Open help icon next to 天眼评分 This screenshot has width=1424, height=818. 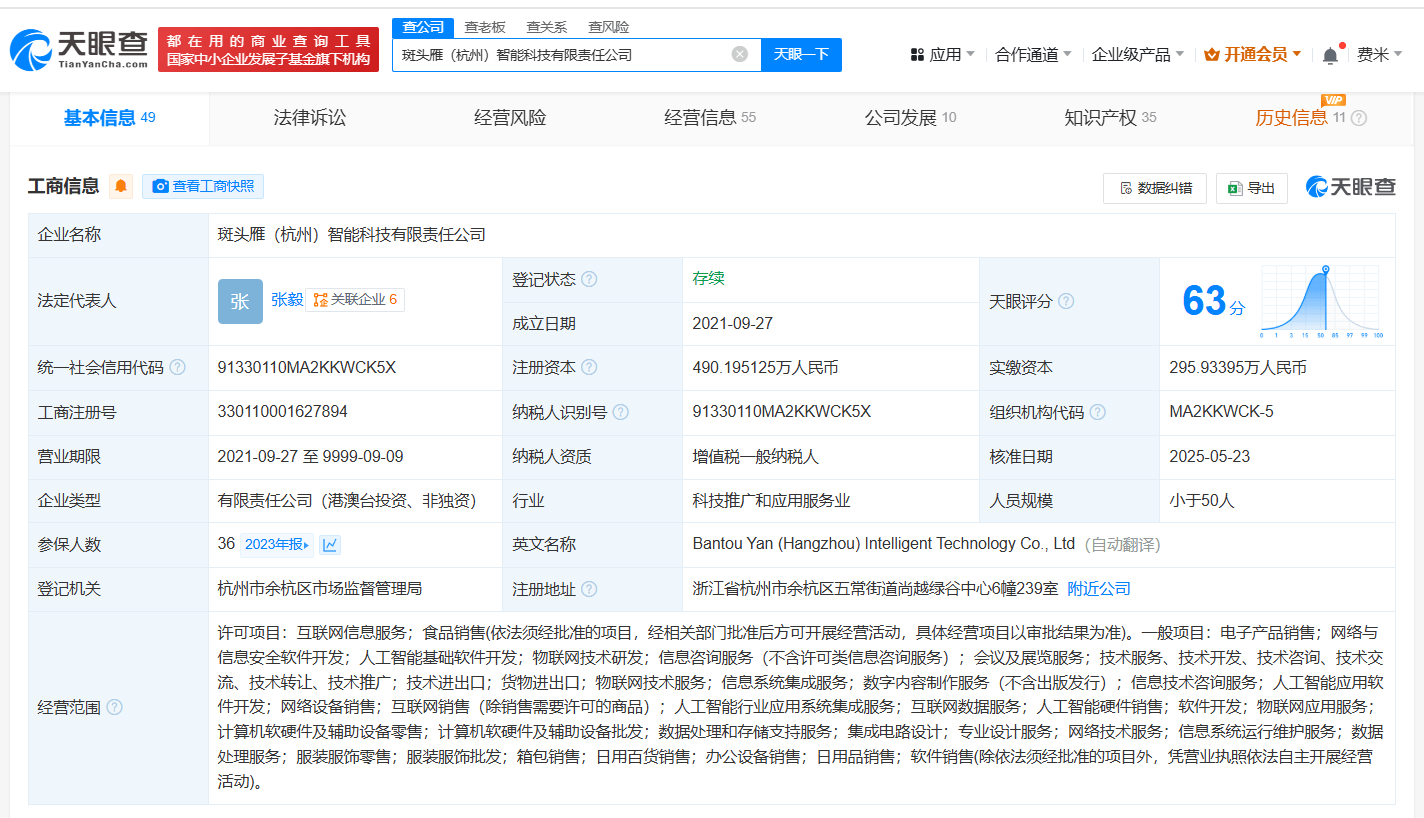click(1066, 301)
